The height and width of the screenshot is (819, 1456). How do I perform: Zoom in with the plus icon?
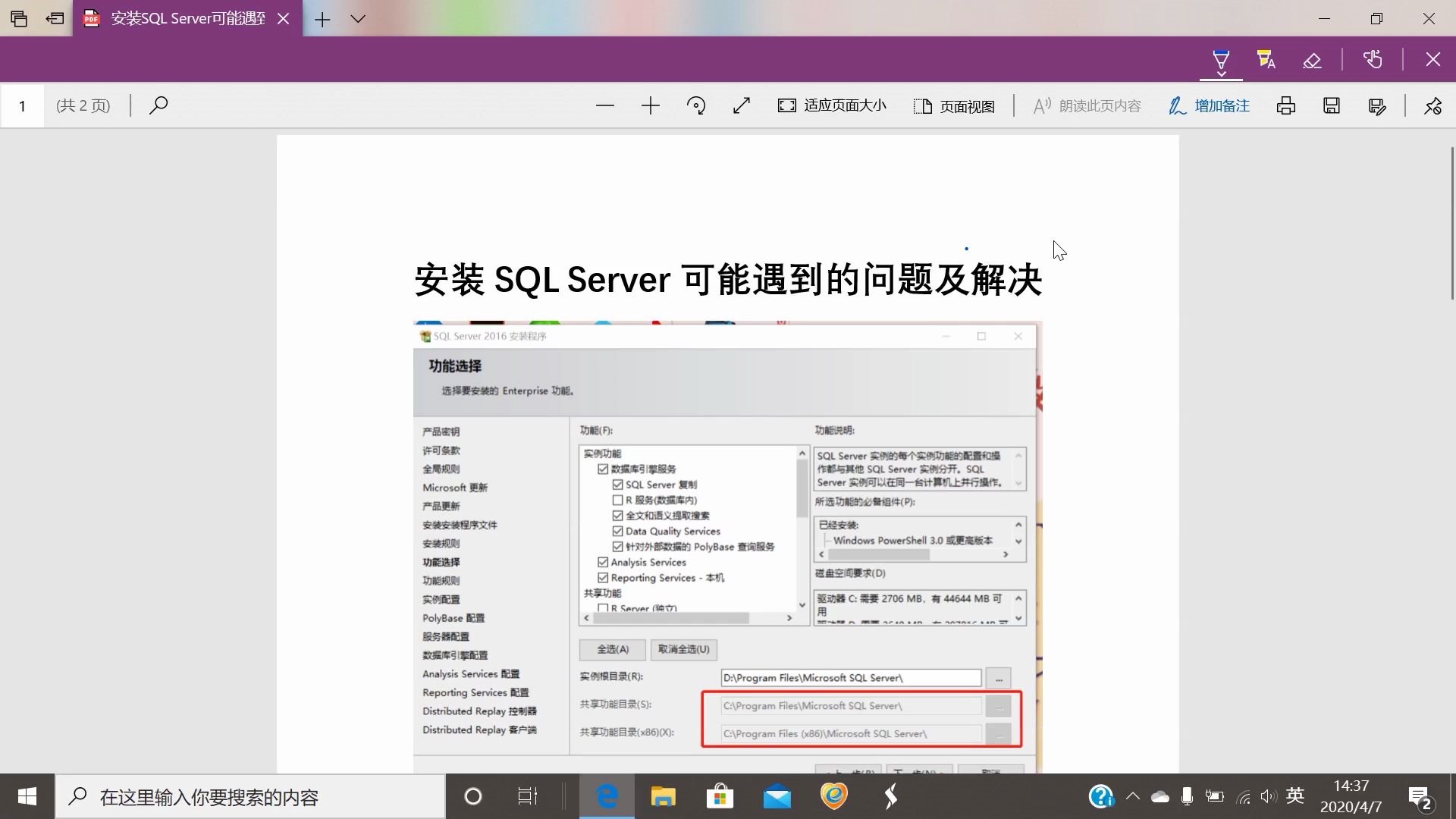[650, 106]
